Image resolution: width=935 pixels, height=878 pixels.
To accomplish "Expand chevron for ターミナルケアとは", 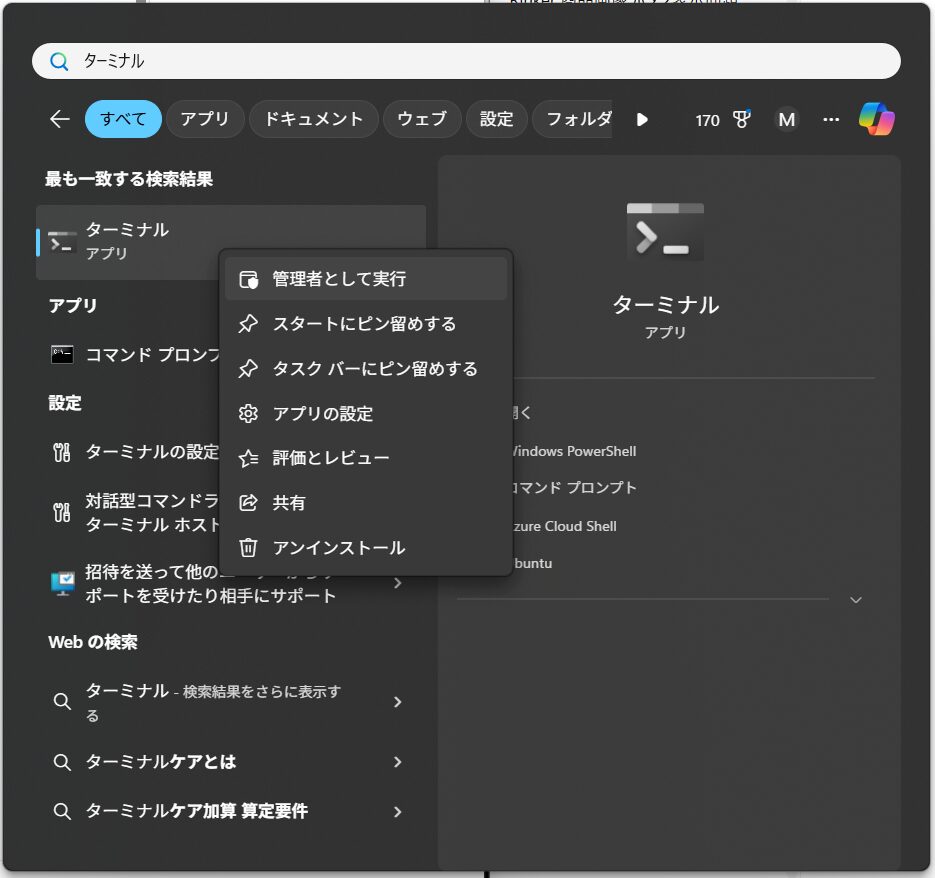I will tap(398, 762).
